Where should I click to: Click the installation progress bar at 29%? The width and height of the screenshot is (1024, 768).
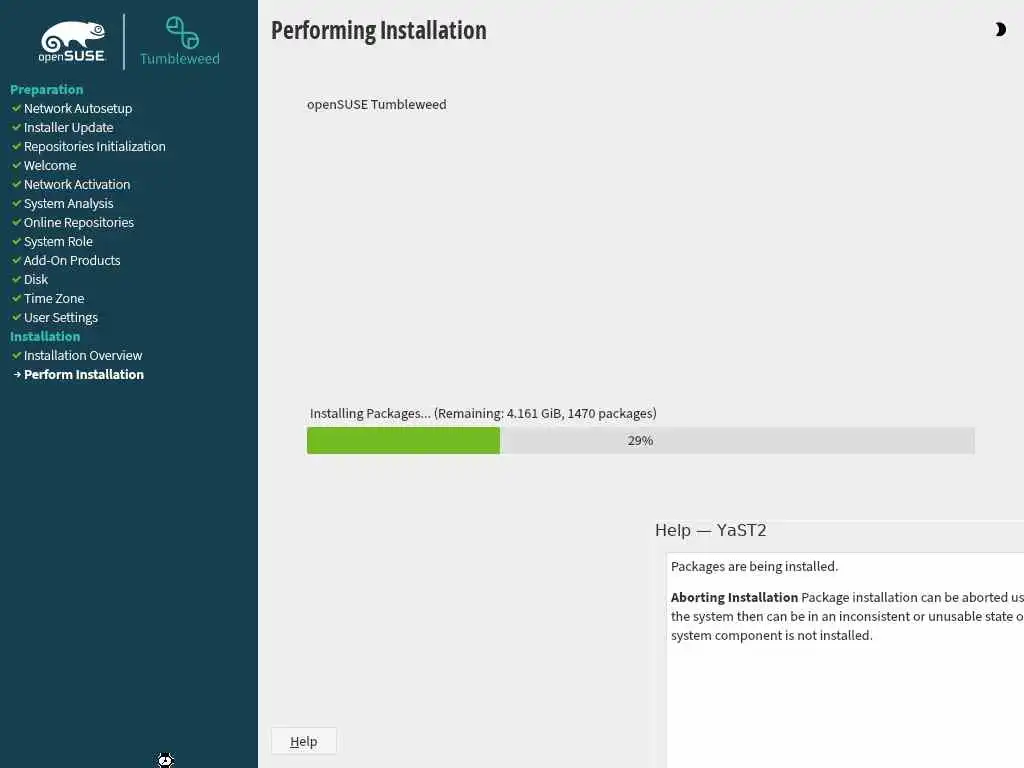pos(641,441)
